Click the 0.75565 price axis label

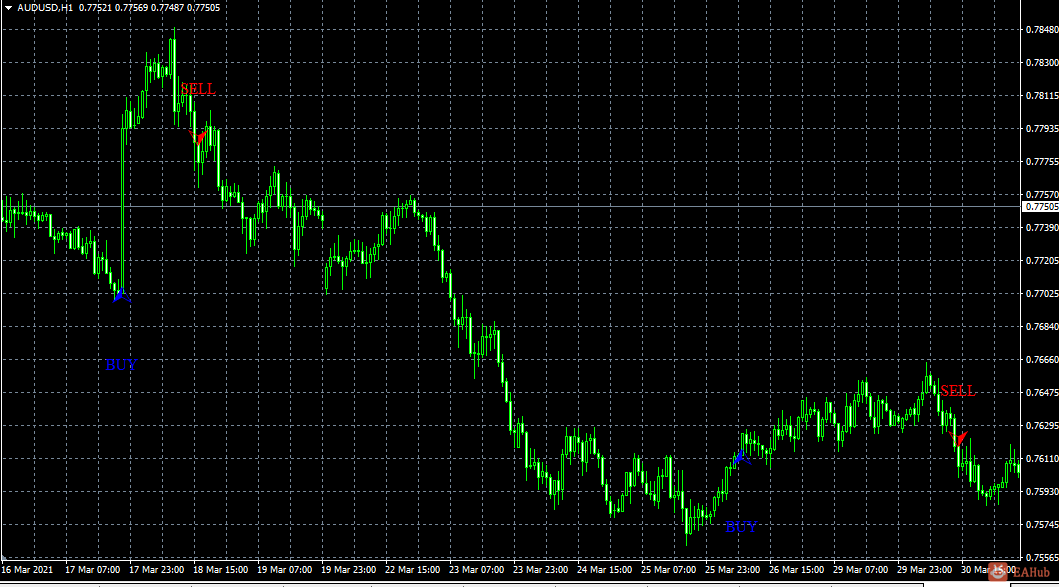[x=1041, y=558]
